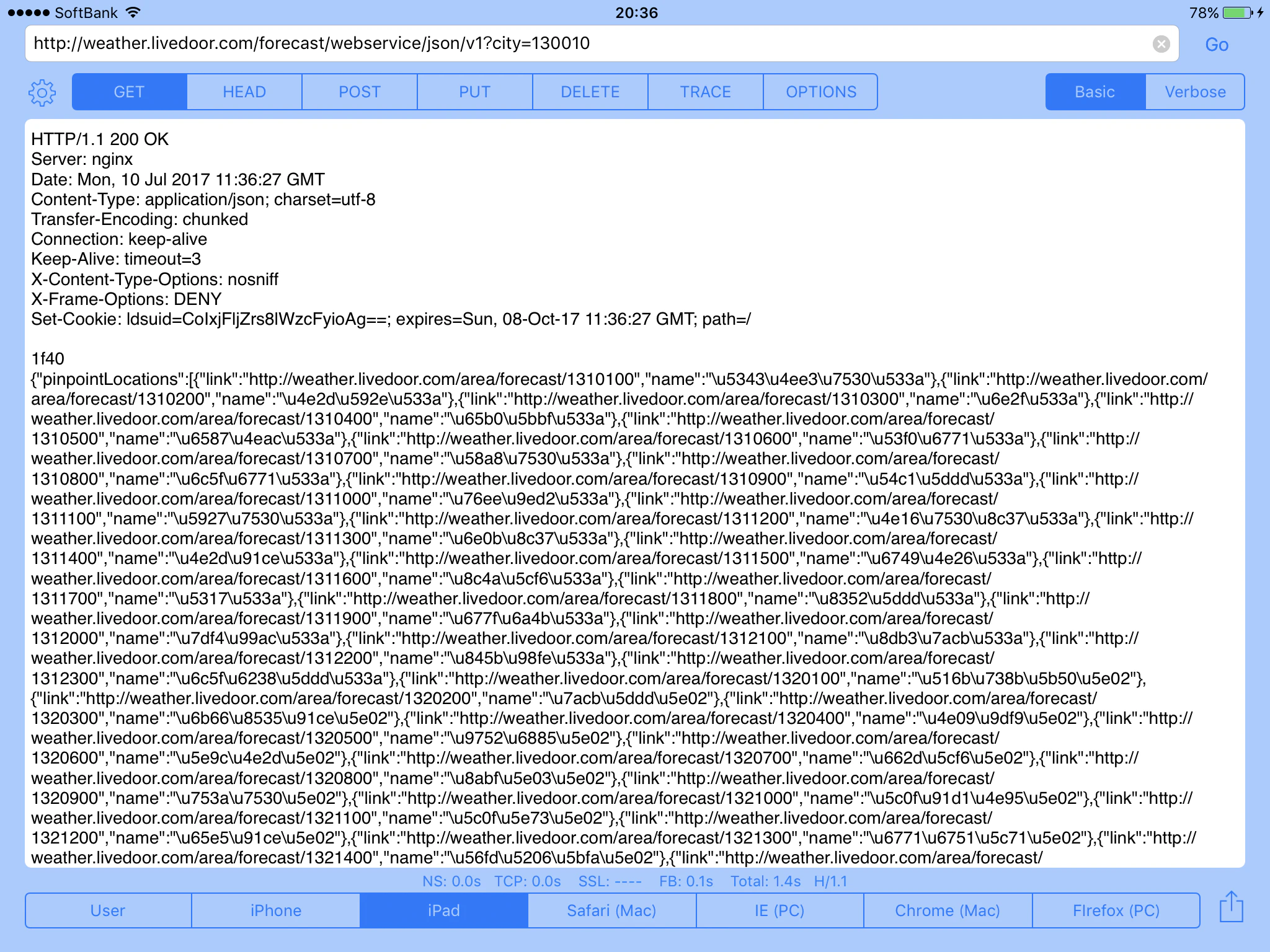Select the DELETE method
The image size is (1270, 952).
(x=590, y=92)
